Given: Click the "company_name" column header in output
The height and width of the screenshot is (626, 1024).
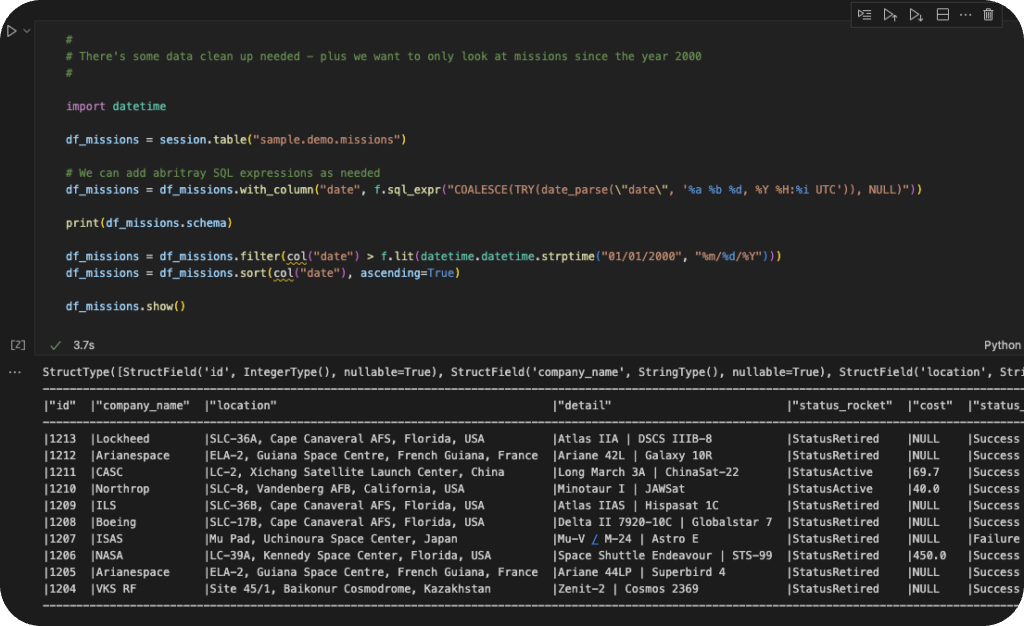Looking at the screenshot, I should (x=142, y=405).
